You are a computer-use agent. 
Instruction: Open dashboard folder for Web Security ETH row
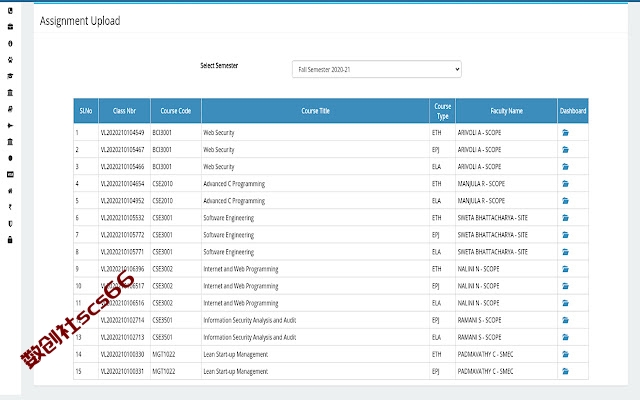click(x=565, y=133)
